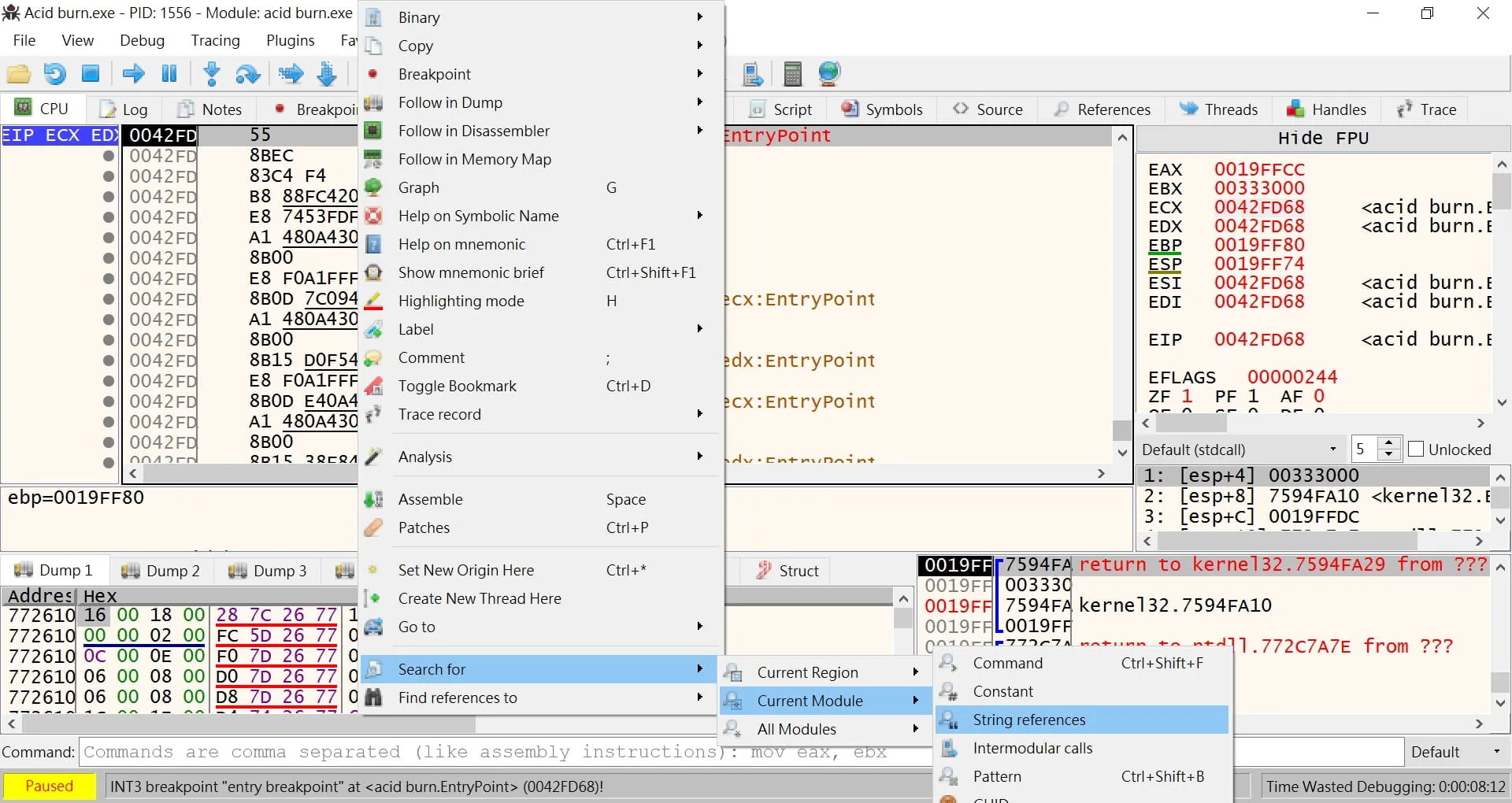Click the Step over toolbar icon
Viewport: 1512px width, 803px height.
pyautogui.click(x=248, y=74)
